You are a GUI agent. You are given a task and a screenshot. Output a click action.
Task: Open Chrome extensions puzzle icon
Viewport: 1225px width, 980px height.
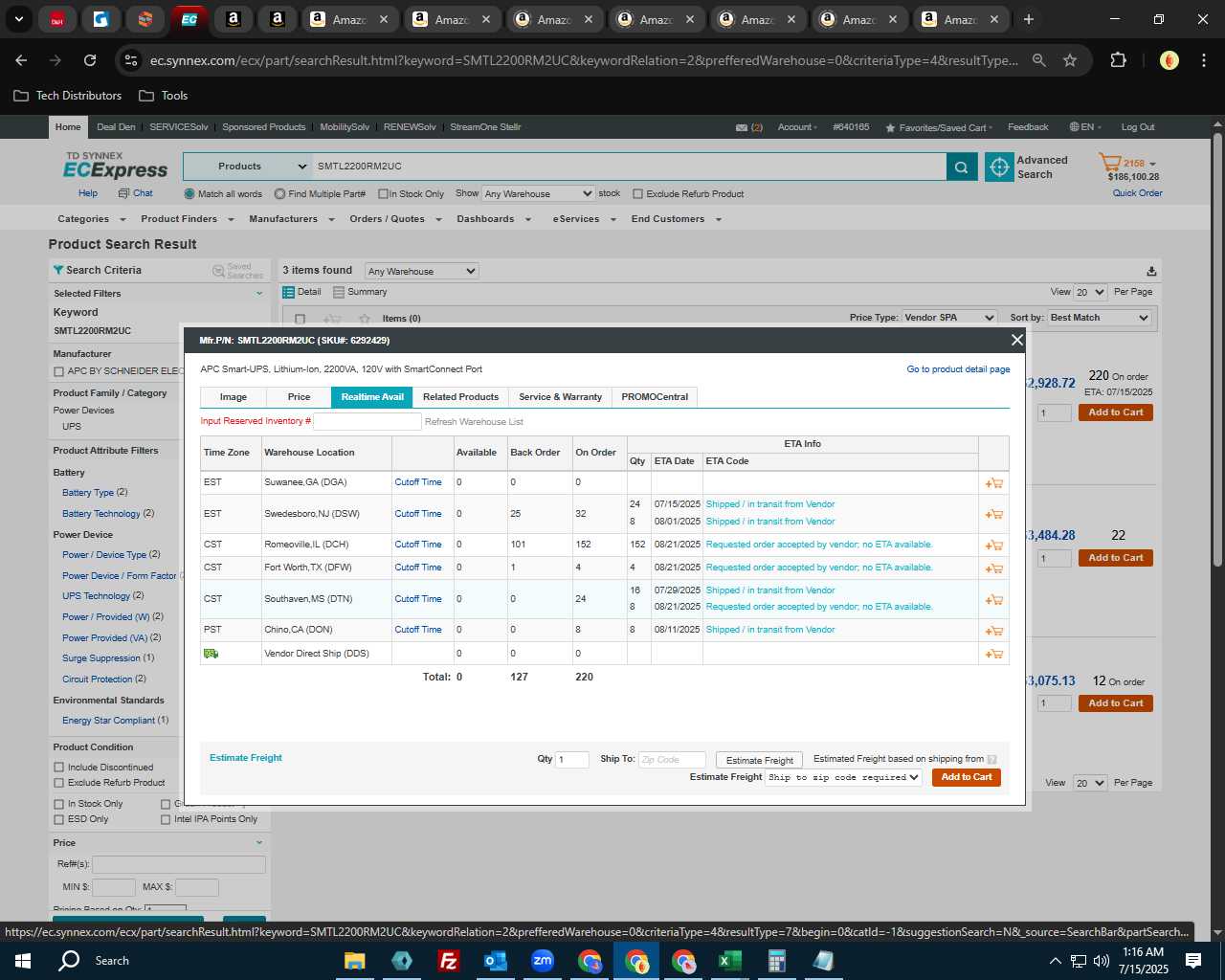[x=1118, y=60]
